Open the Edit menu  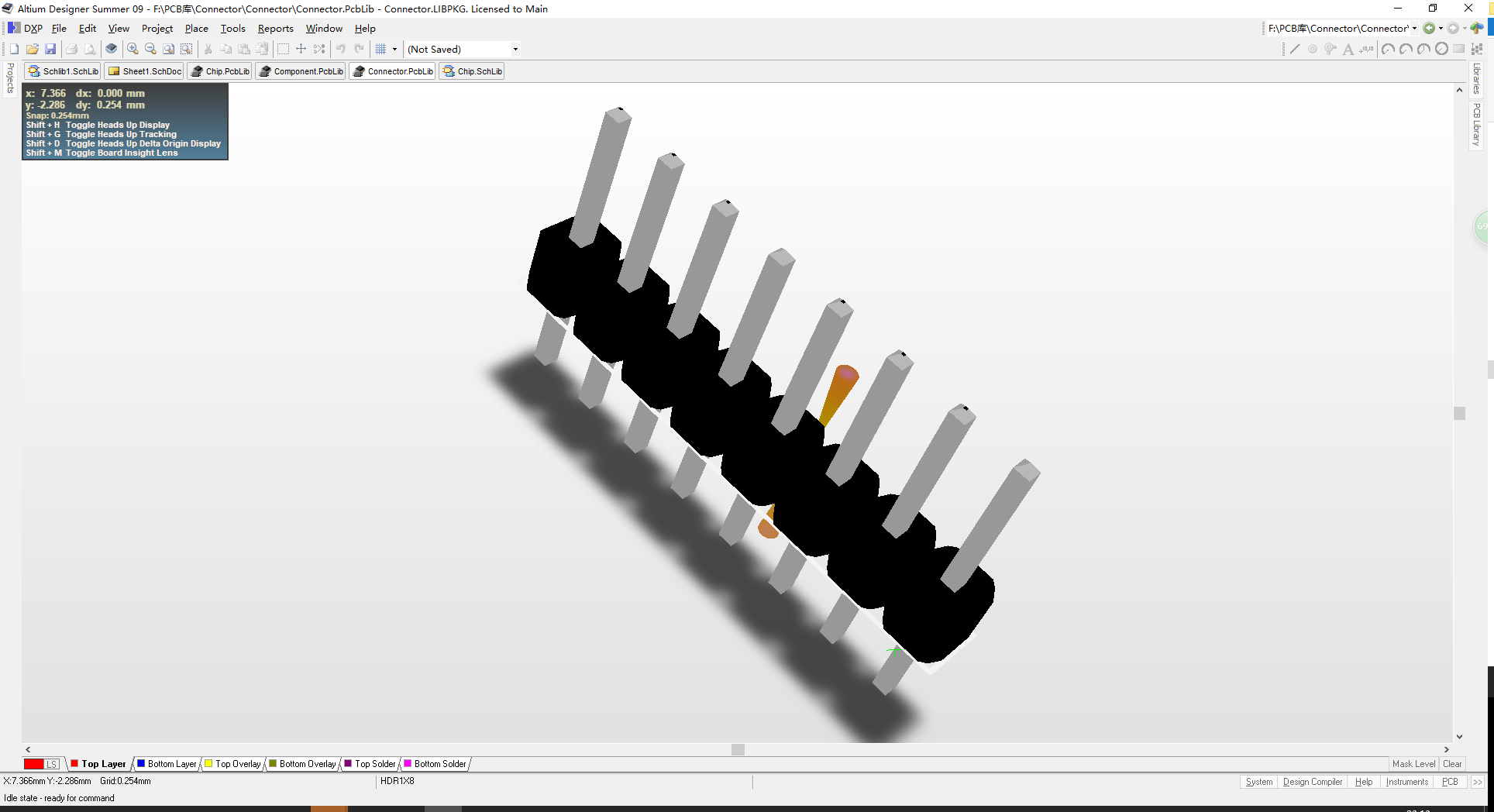tap(88, 29)
